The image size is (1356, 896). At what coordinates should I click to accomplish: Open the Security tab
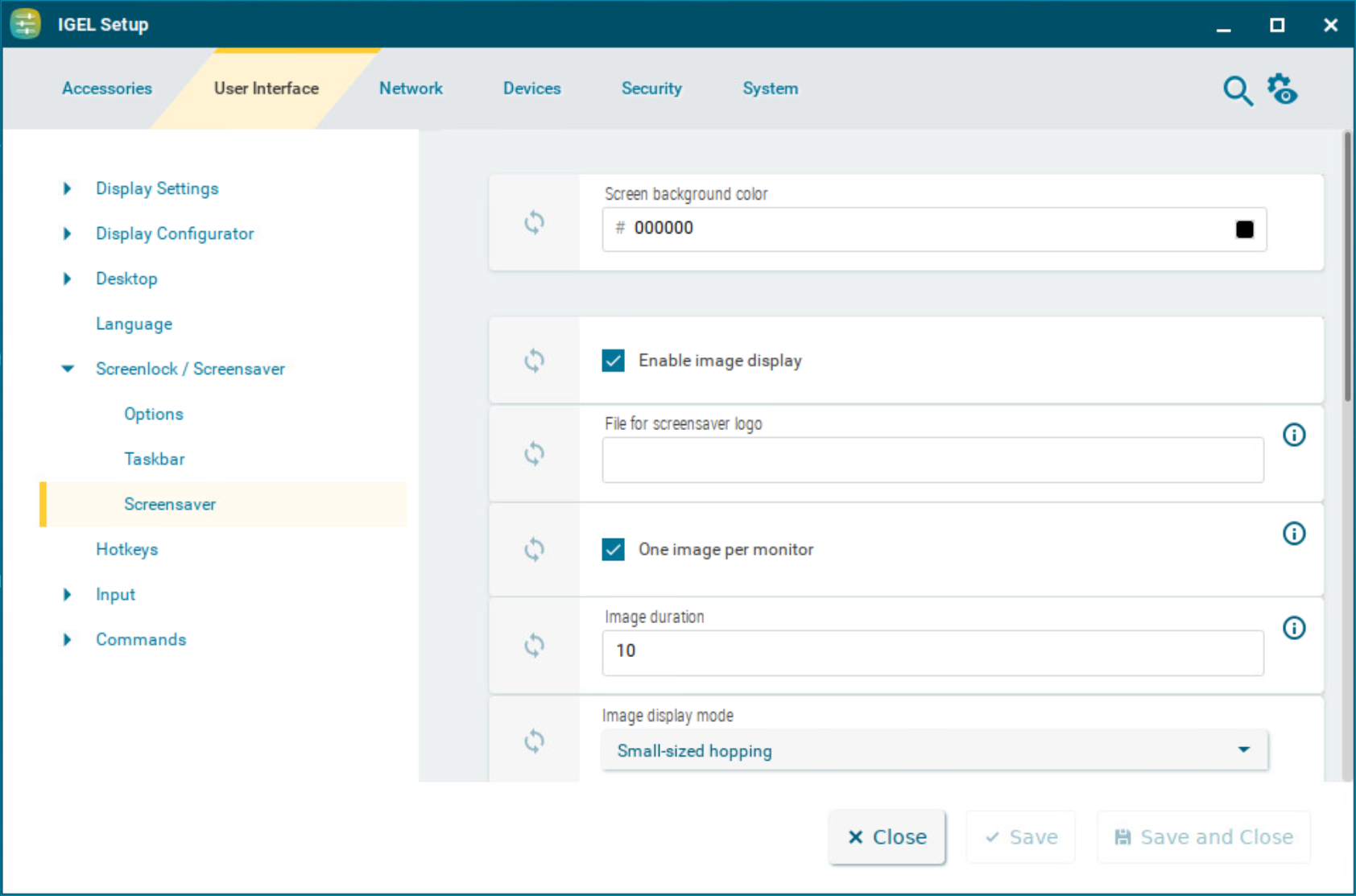point(651,89)
